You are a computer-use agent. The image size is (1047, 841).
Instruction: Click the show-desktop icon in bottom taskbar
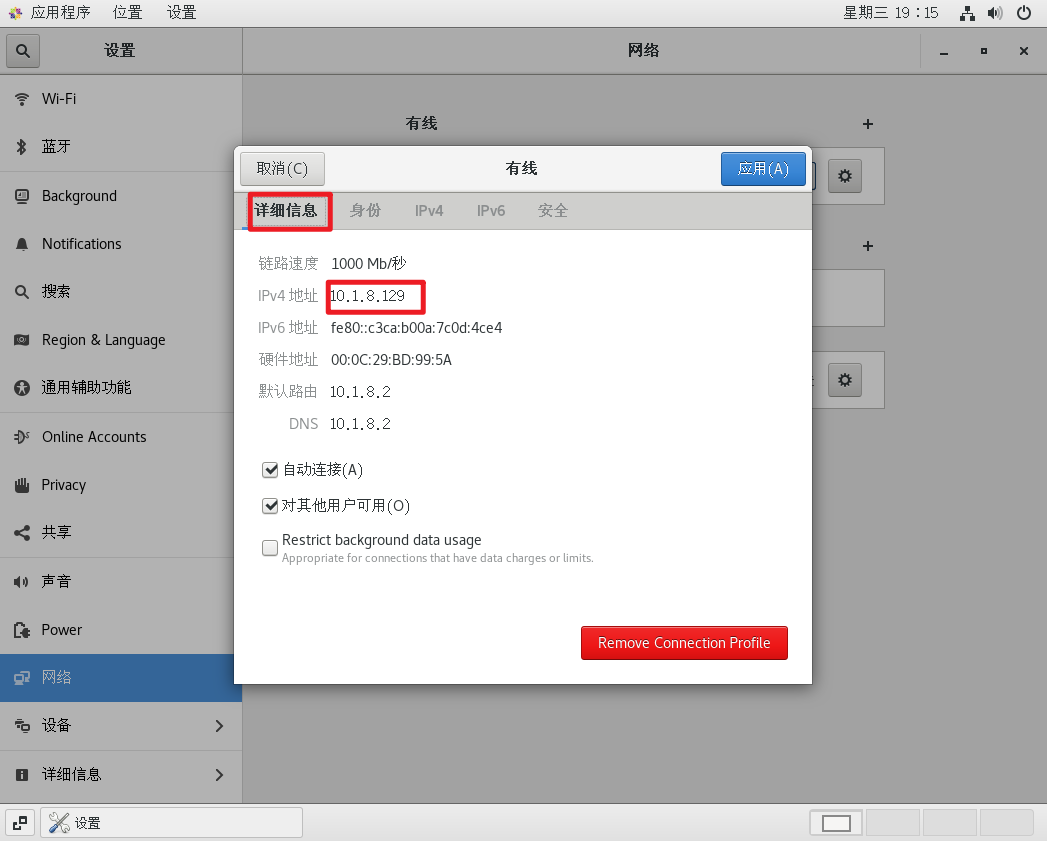coord(20,823)
